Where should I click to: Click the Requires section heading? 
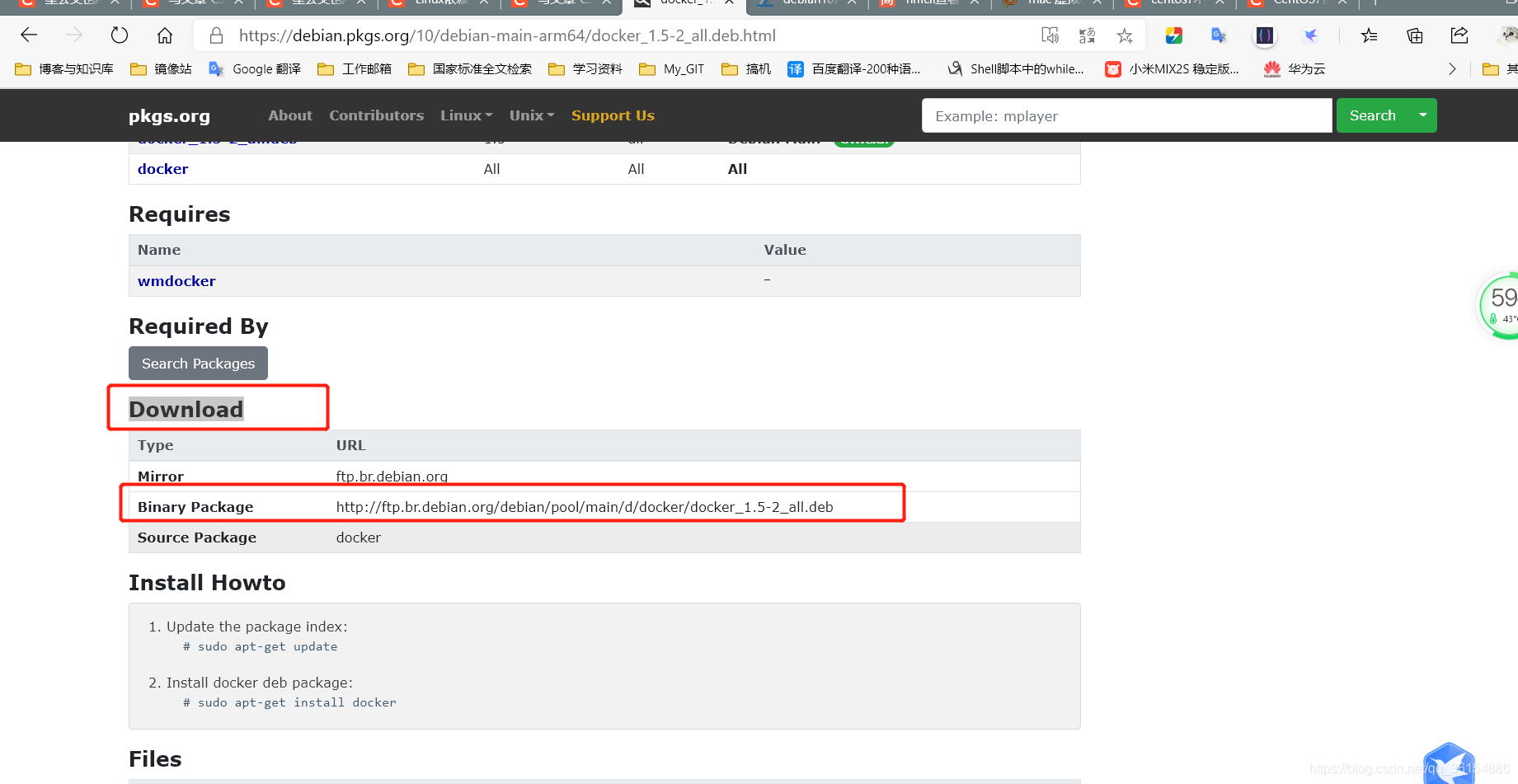[x=180, y=214]
